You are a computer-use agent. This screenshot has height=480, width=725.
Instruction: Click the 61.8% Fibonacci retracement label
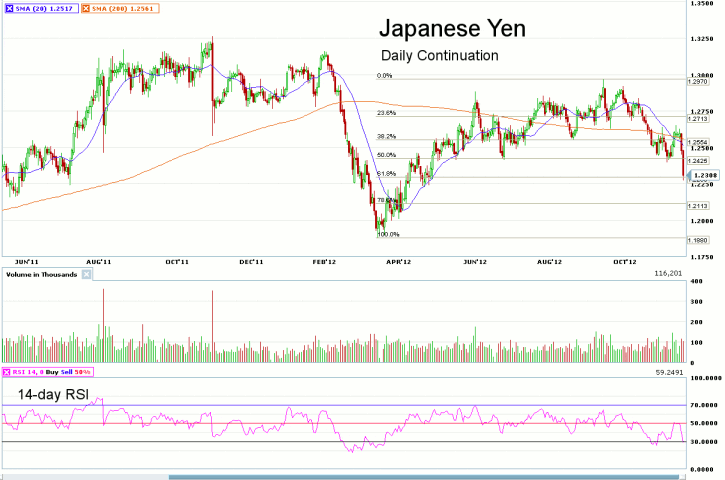pyautogui.click(x=386, y=174)
